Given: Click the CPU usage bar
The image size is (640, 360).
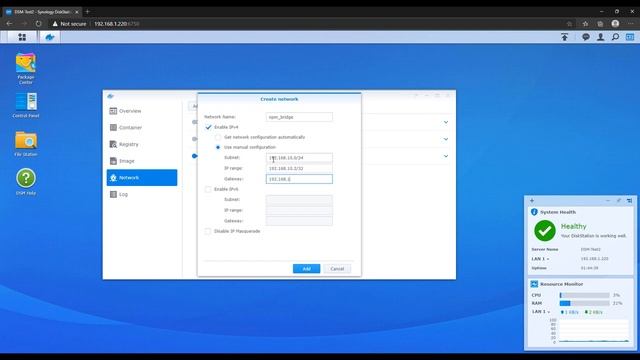Looking at the screenshot, I should (584, 295).
